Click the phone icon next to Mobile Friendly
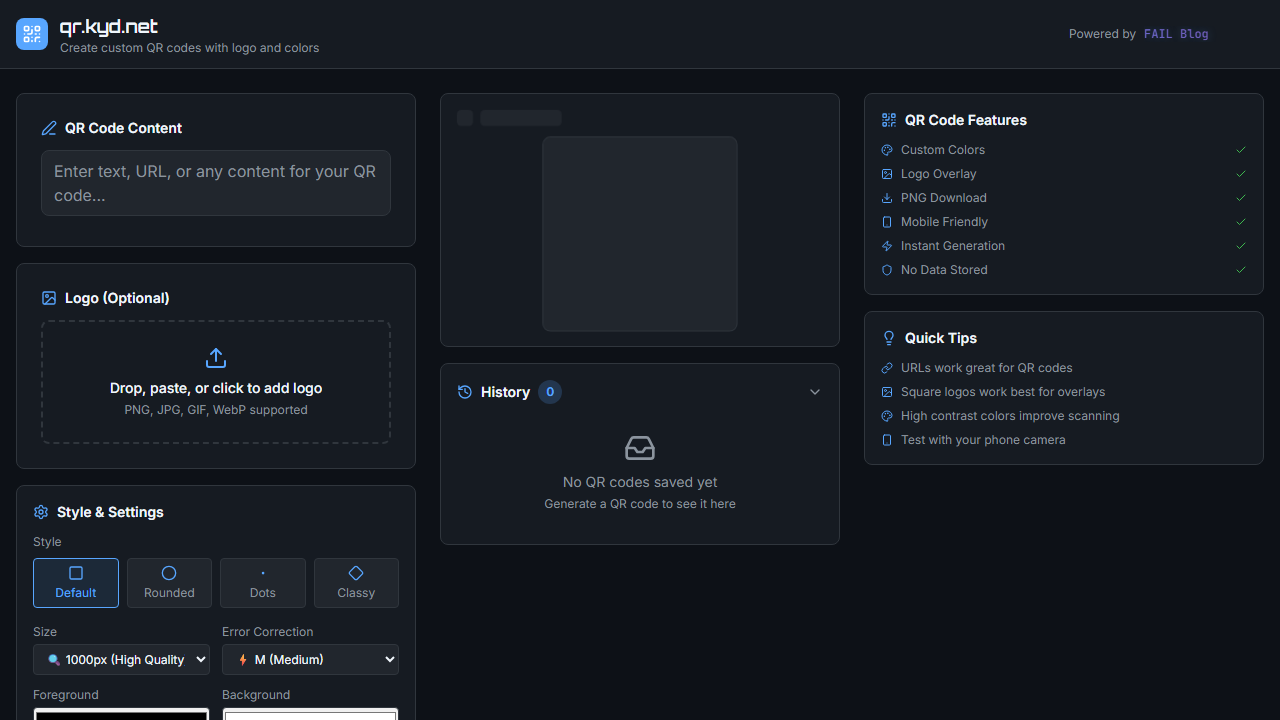1280x720 pixels. pos(886,221)
